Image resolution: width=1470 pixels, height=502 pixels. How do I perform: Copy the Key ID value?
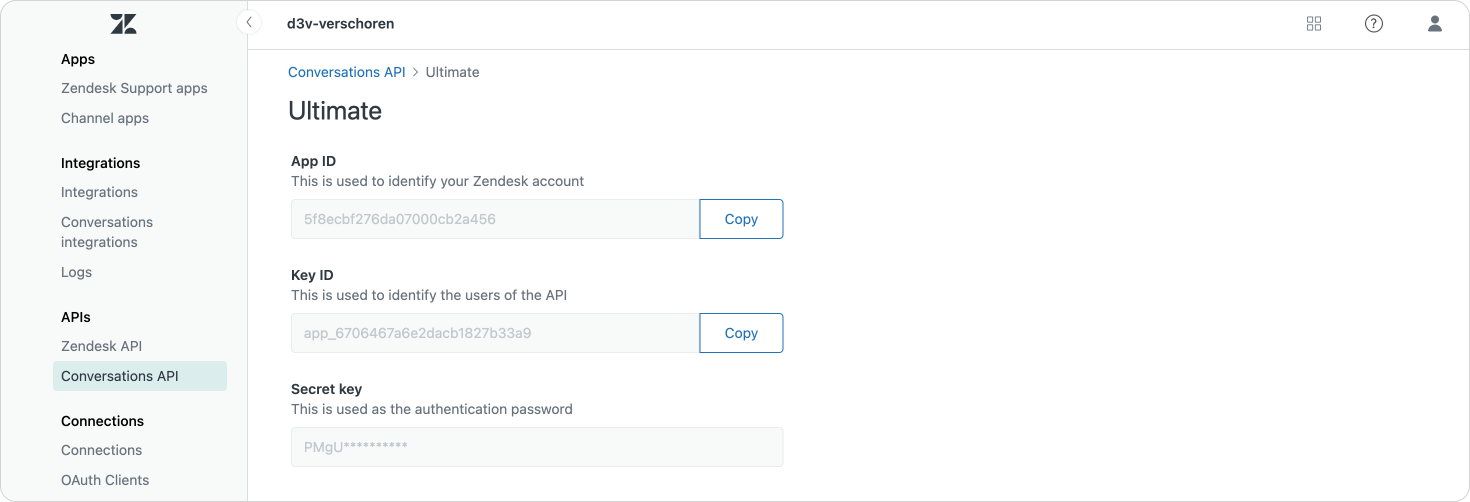point(740,333)
